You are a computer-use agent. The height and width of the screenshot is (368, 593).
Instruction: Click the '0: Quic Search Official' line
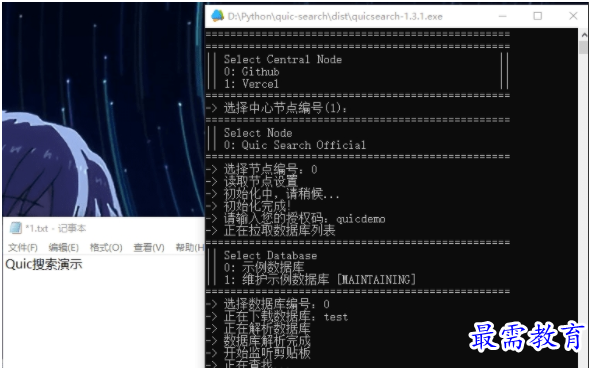click(x=295, y=145)
